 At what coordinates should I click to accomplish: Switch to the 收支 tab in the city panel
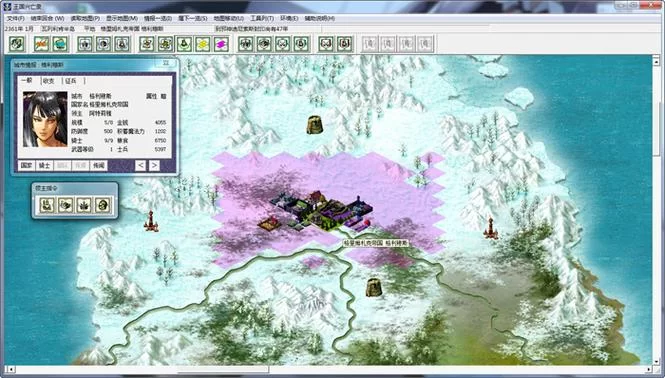click(x=49, y=81)
